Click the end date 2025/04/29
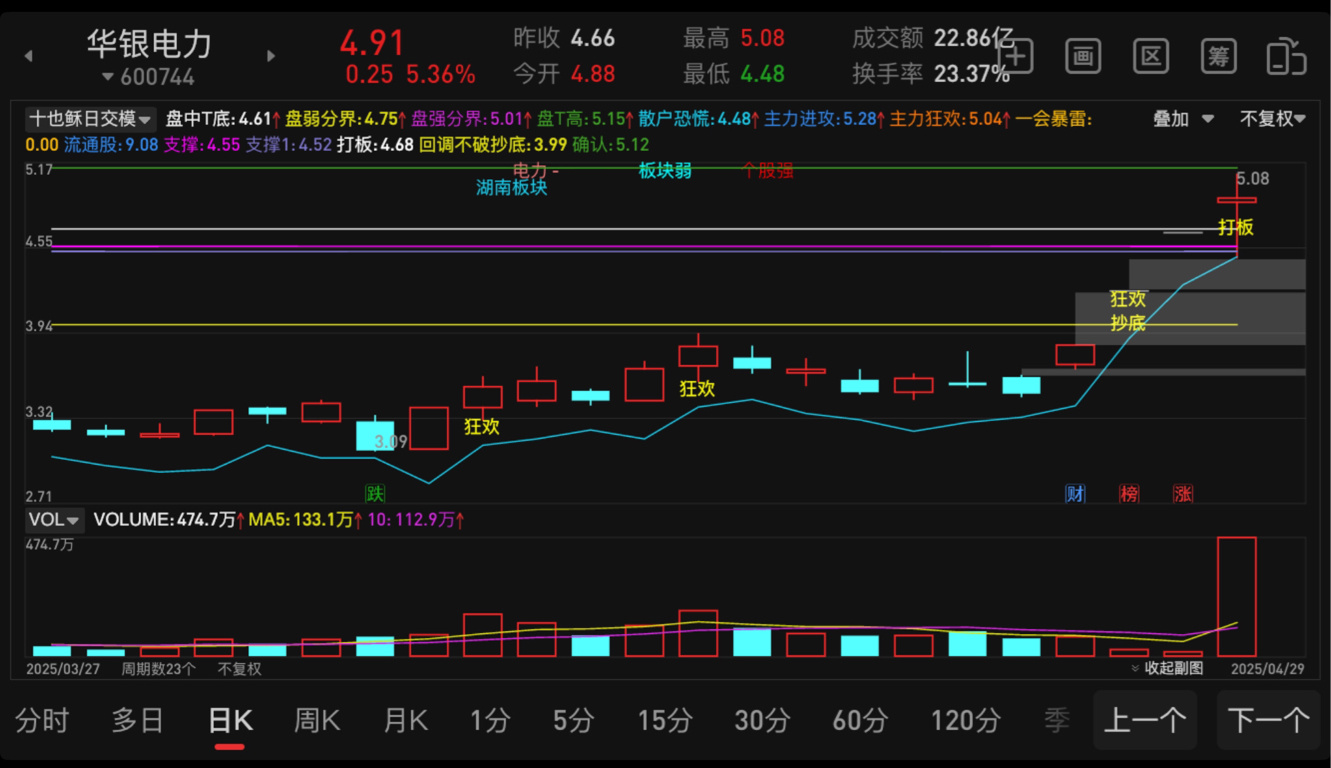The height and width of the screenshot is (768, 1331). coord(1268,668)
